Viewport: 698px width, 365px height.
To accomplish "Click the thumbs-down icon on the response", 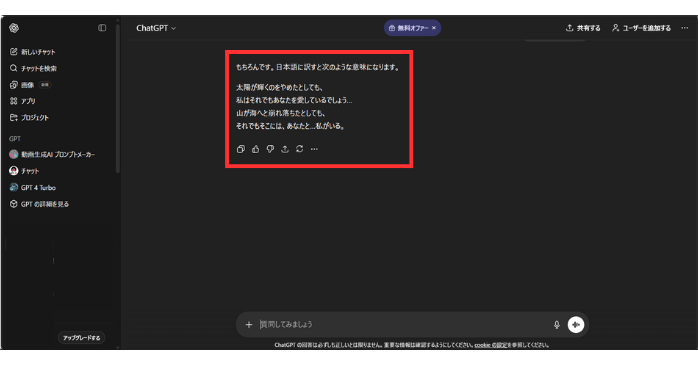I will (270, 149).
